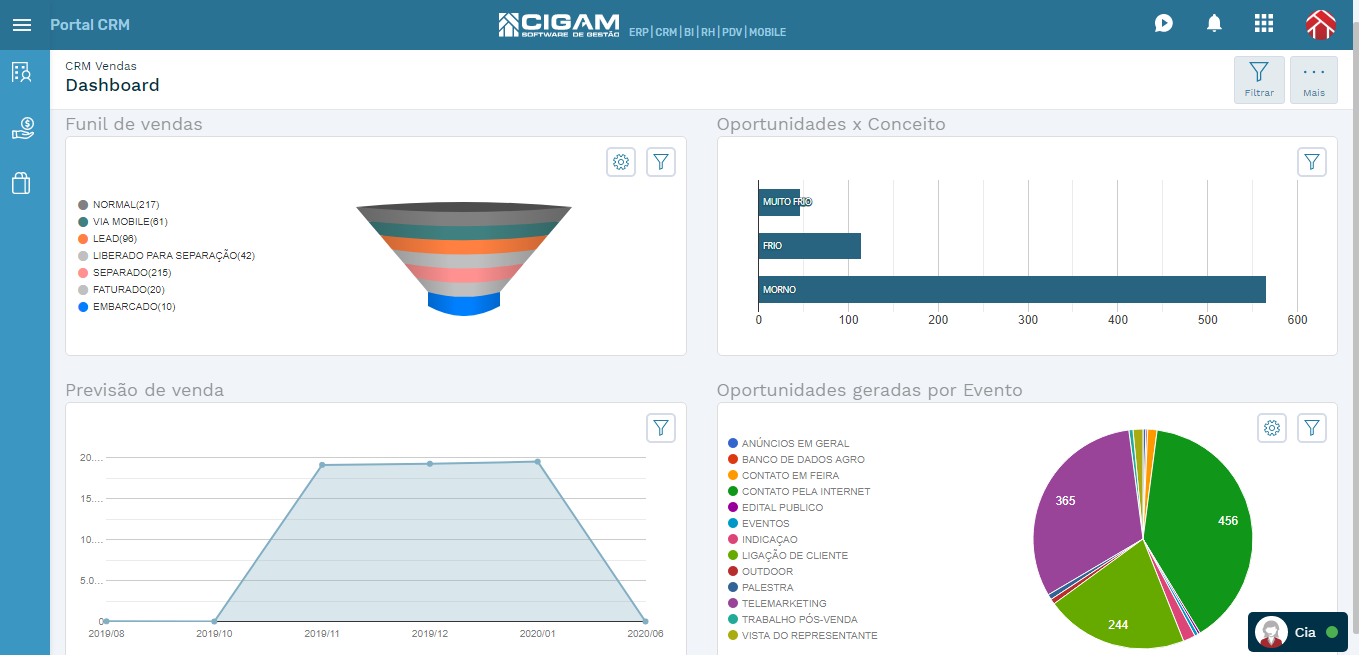Click OUTDOOR legend entry
Viewport: 1359px width, 655px height.
point(761,571)
